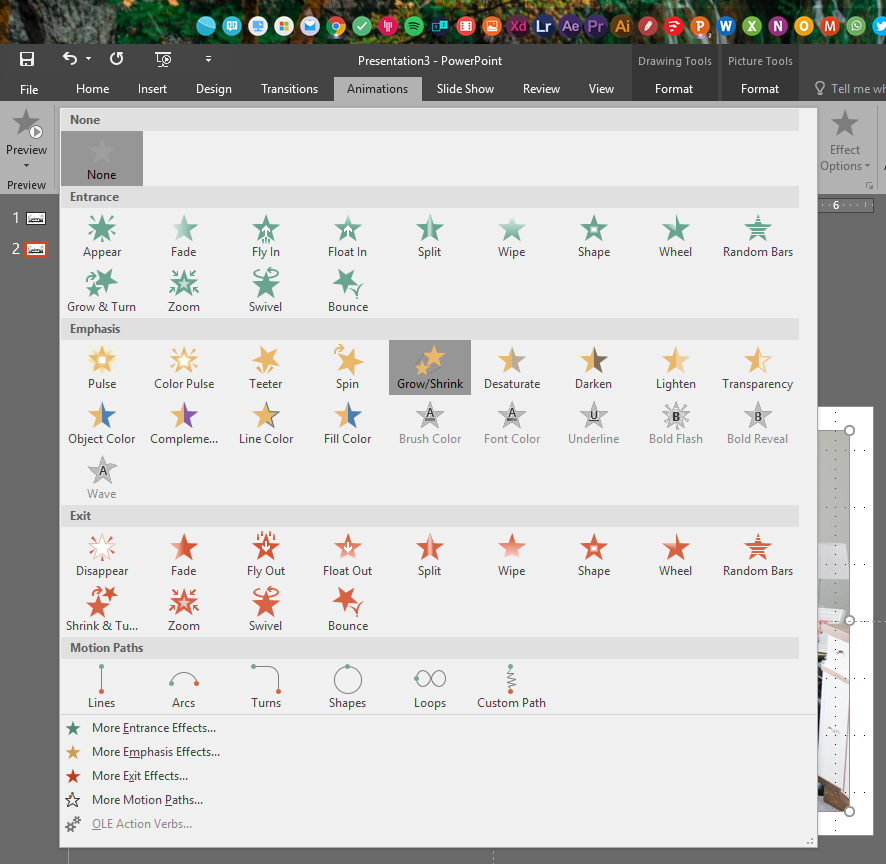Apply the Teeter emphasis effect
This screenshot has height=864, width=886.
coord(266,368)
